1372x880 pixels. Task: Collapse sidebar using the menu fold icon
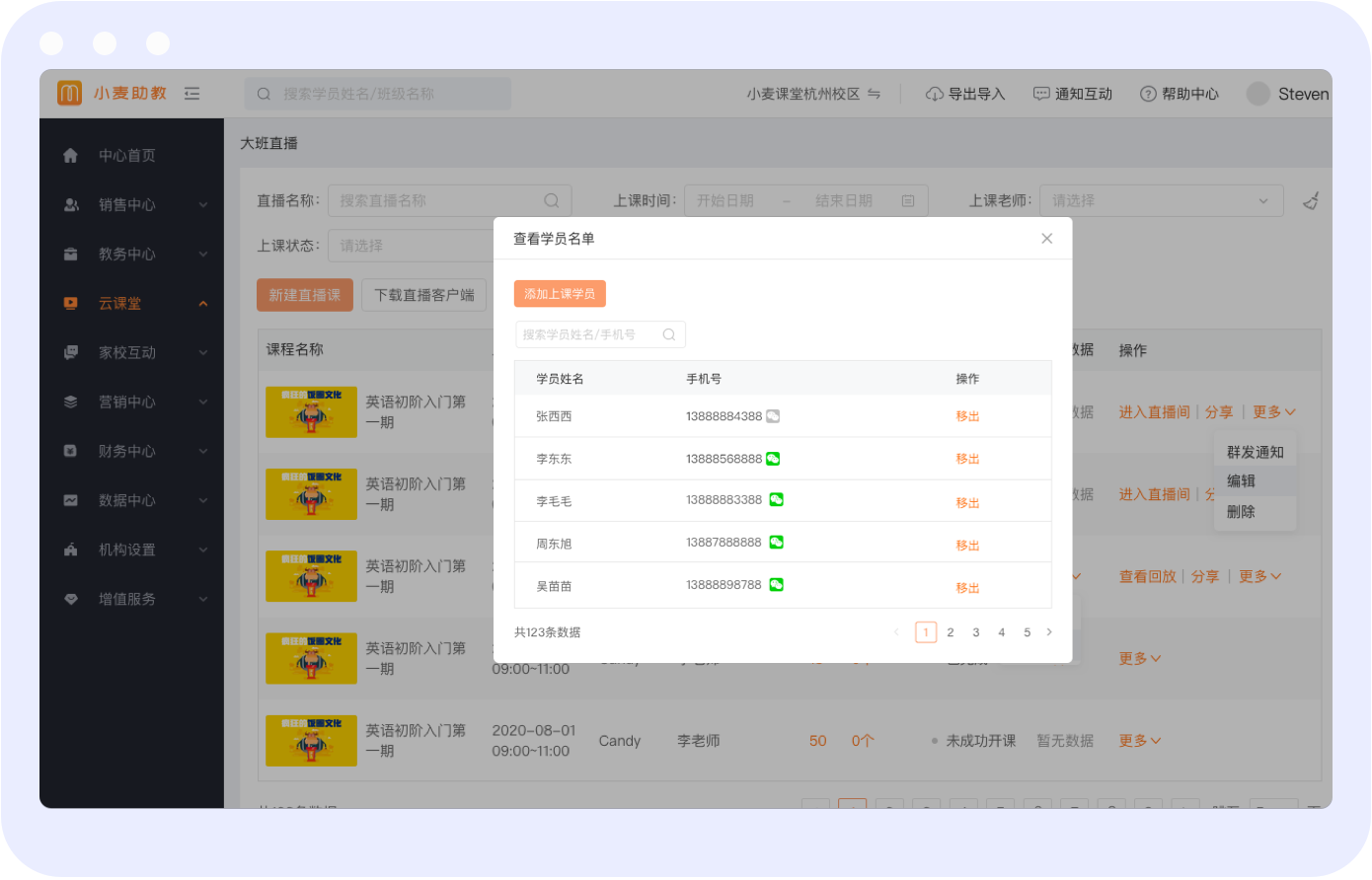[x=192, y=94]
